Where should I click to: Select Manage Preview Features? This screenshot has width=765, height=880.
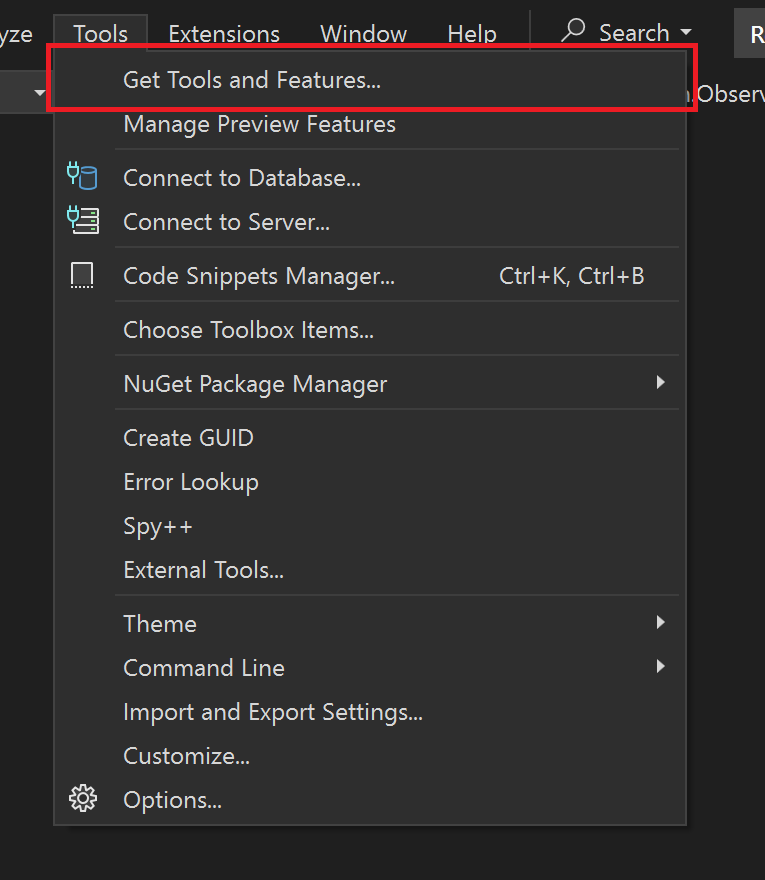[370, 124]
